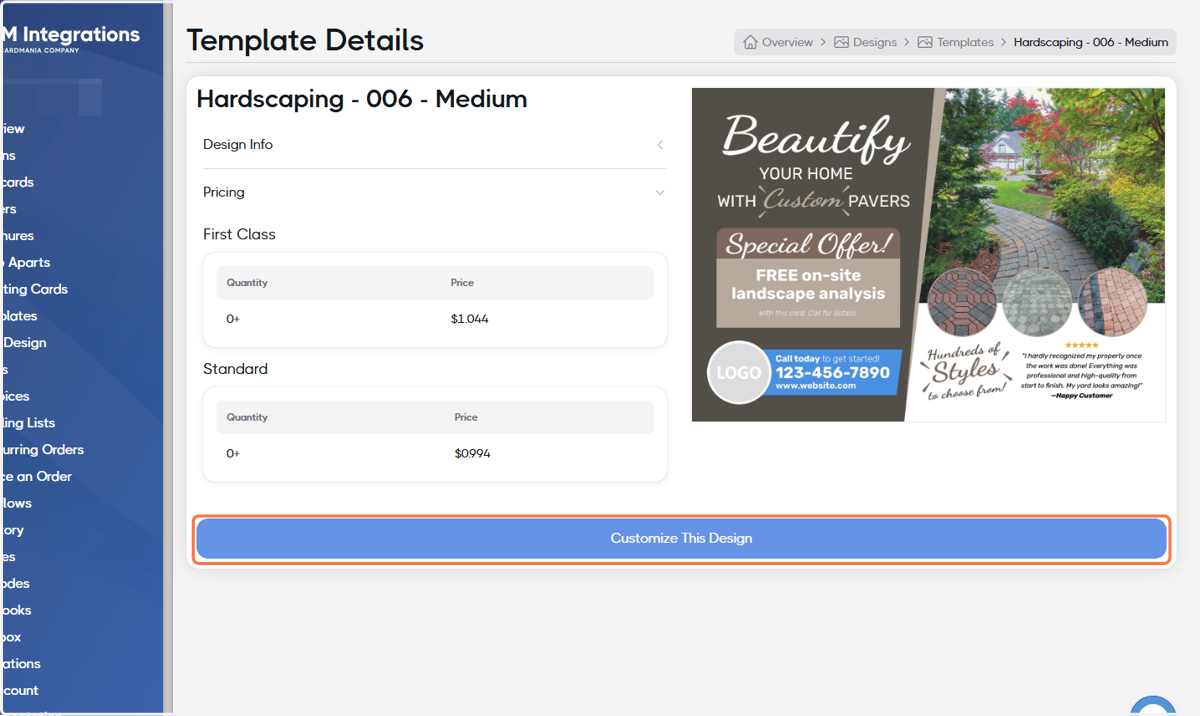The height and width of the screenshot is (716, 1200).
Task: Click the Pricing section header label
Action: point(224,192)
